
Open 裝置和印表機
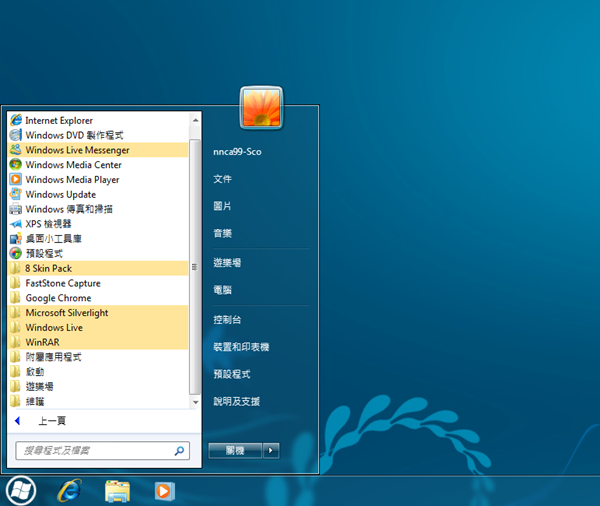click(x=241, y=347)
